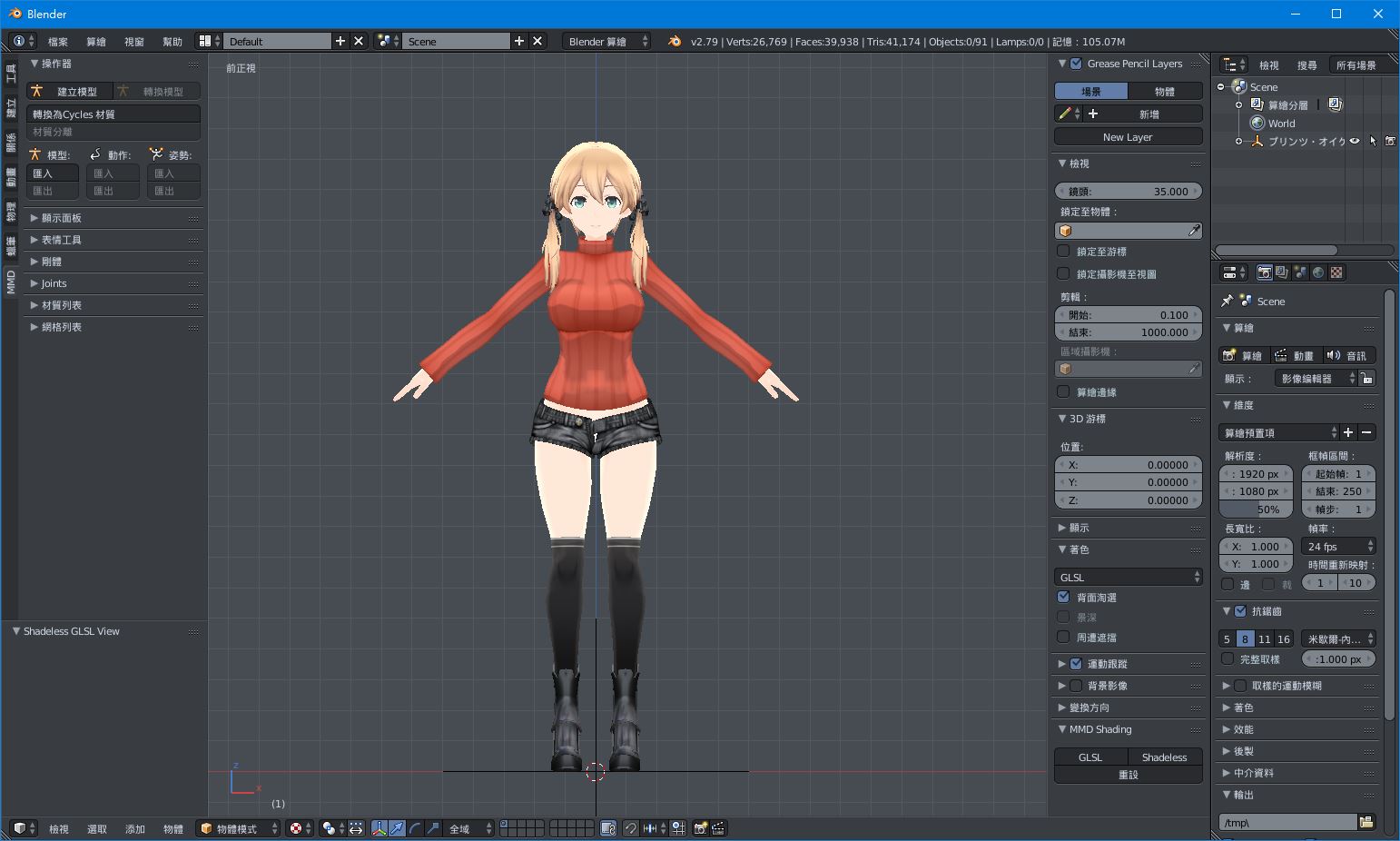Click the Blender logo icon in header
The height and width of the screenshot is (841, 1400).
(675, 41)
